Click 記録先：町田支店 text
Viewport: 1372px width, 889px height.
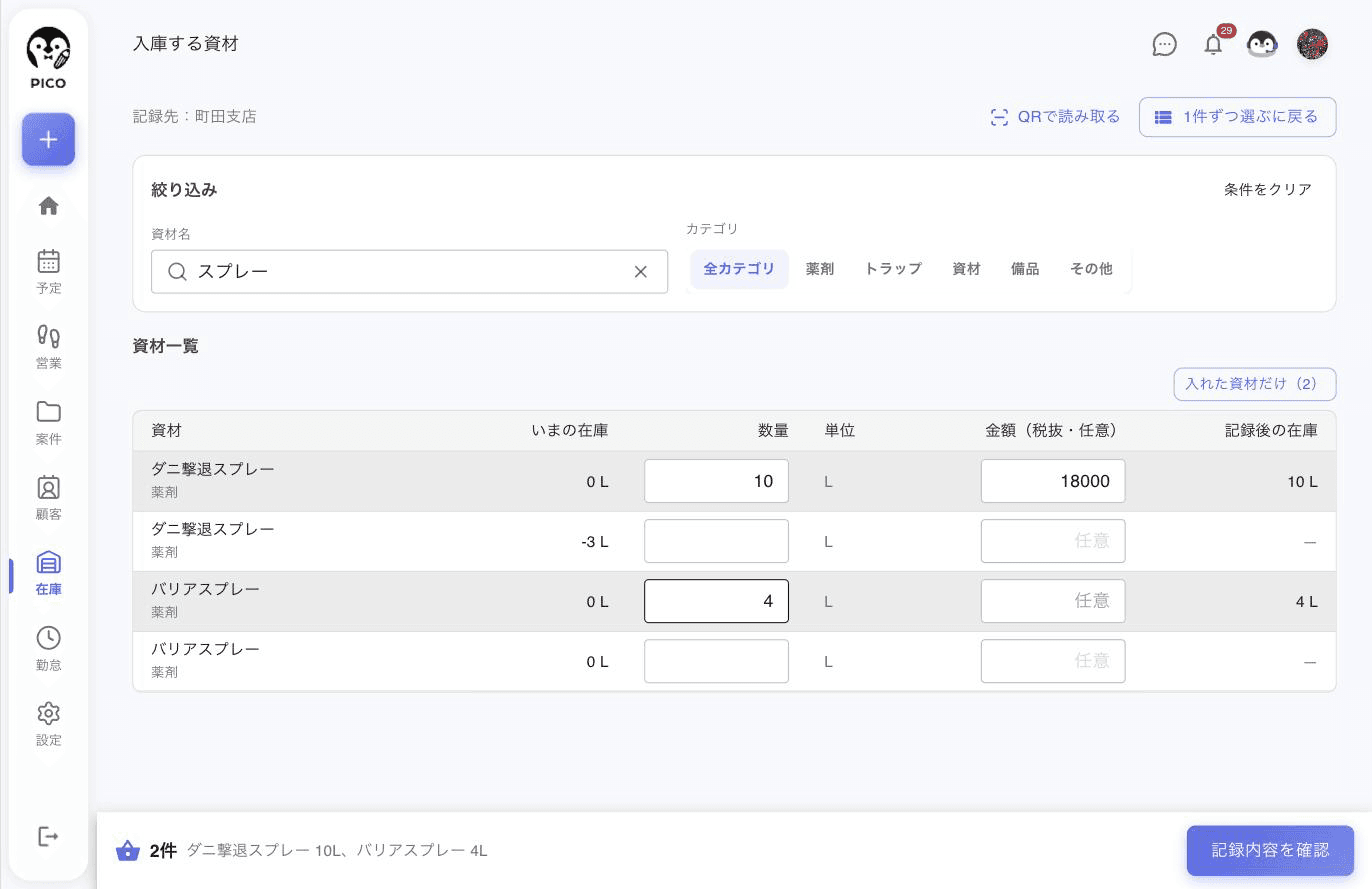click(x=194, y=117)
